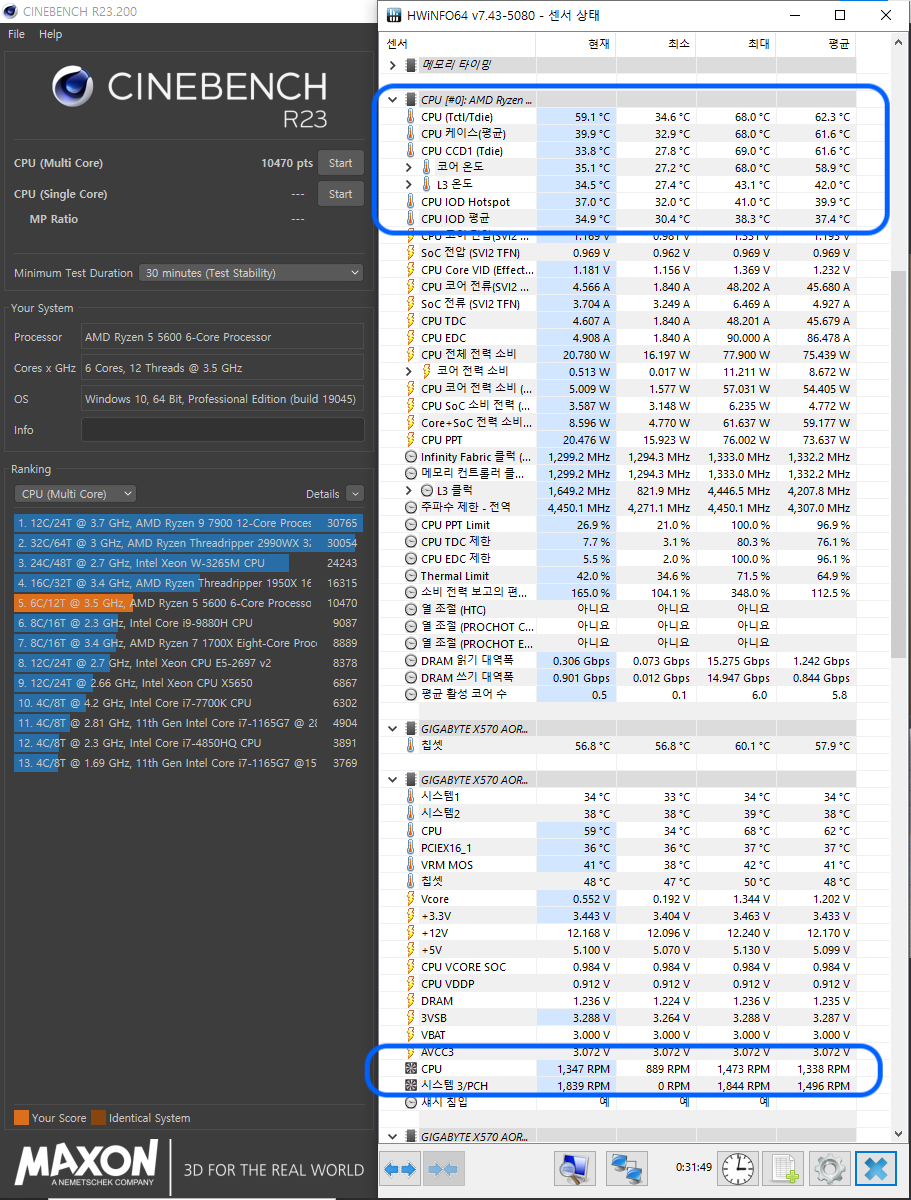911x1200 pixels.
Task: Click the 10470 pts multi core score
Action: coord(287,163)
